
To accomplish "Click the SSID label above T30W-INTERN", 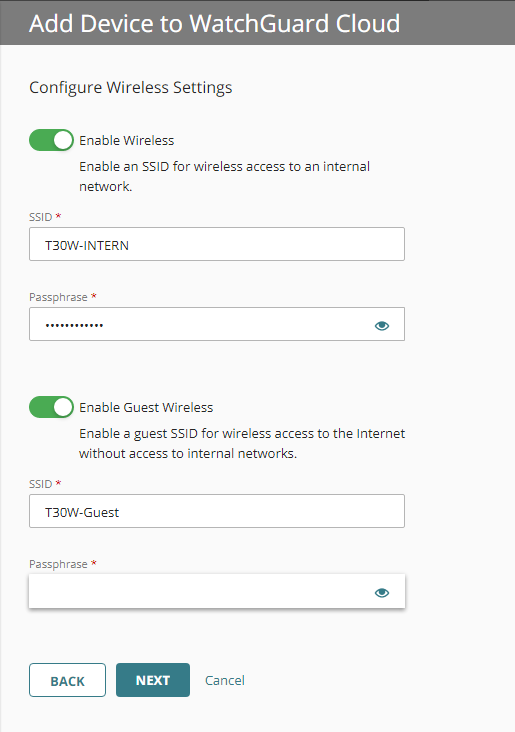I will (41, 217).
